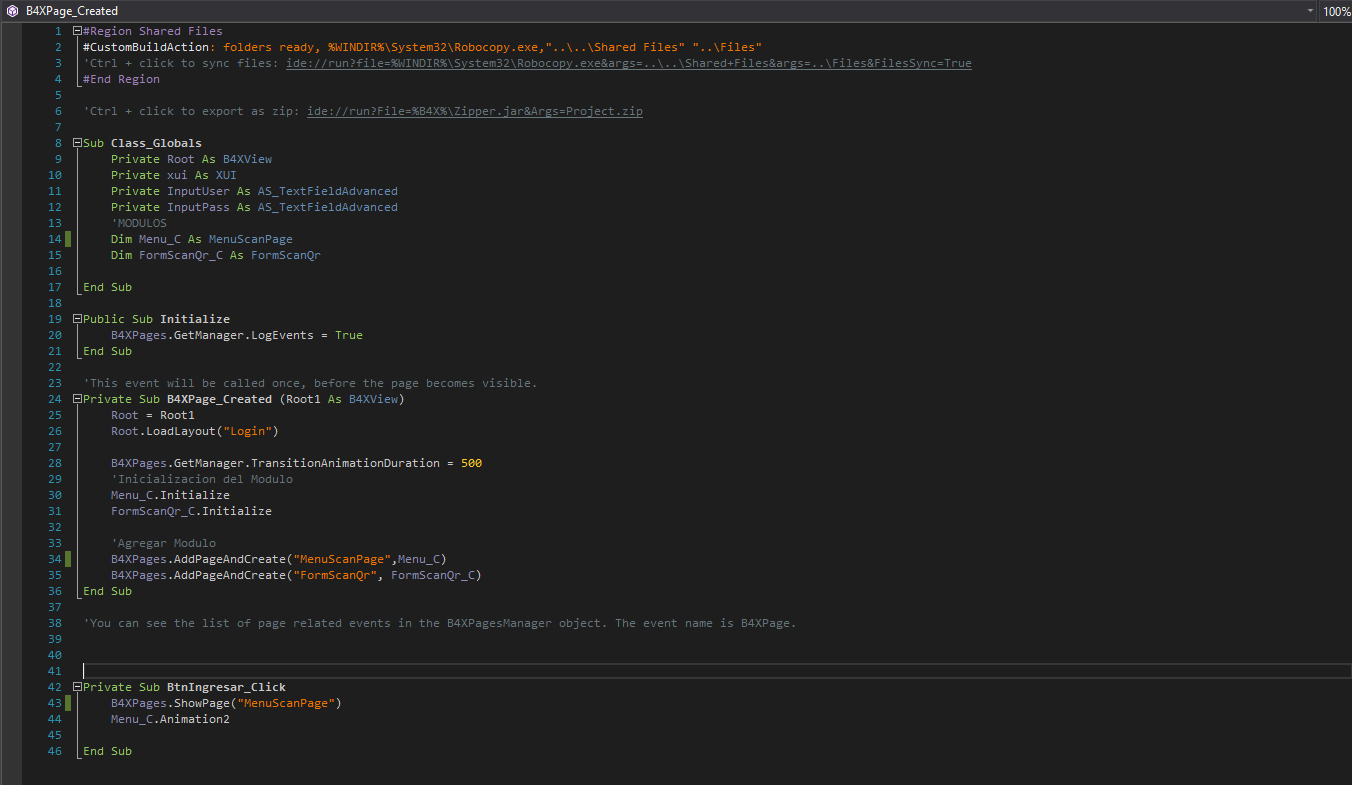
Task: Click the Menu_C.Animation2 statement
Action: click(170, 719)
